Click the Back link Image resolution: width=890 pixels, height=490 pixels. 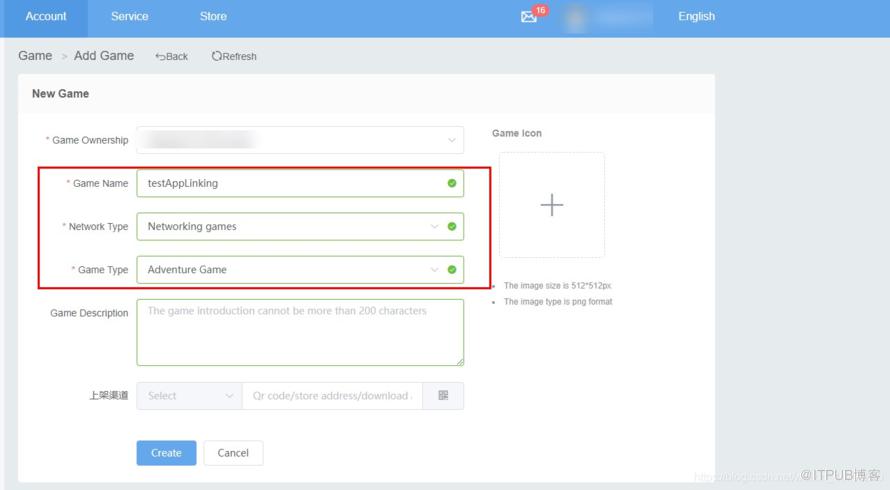tap(171, 56)
